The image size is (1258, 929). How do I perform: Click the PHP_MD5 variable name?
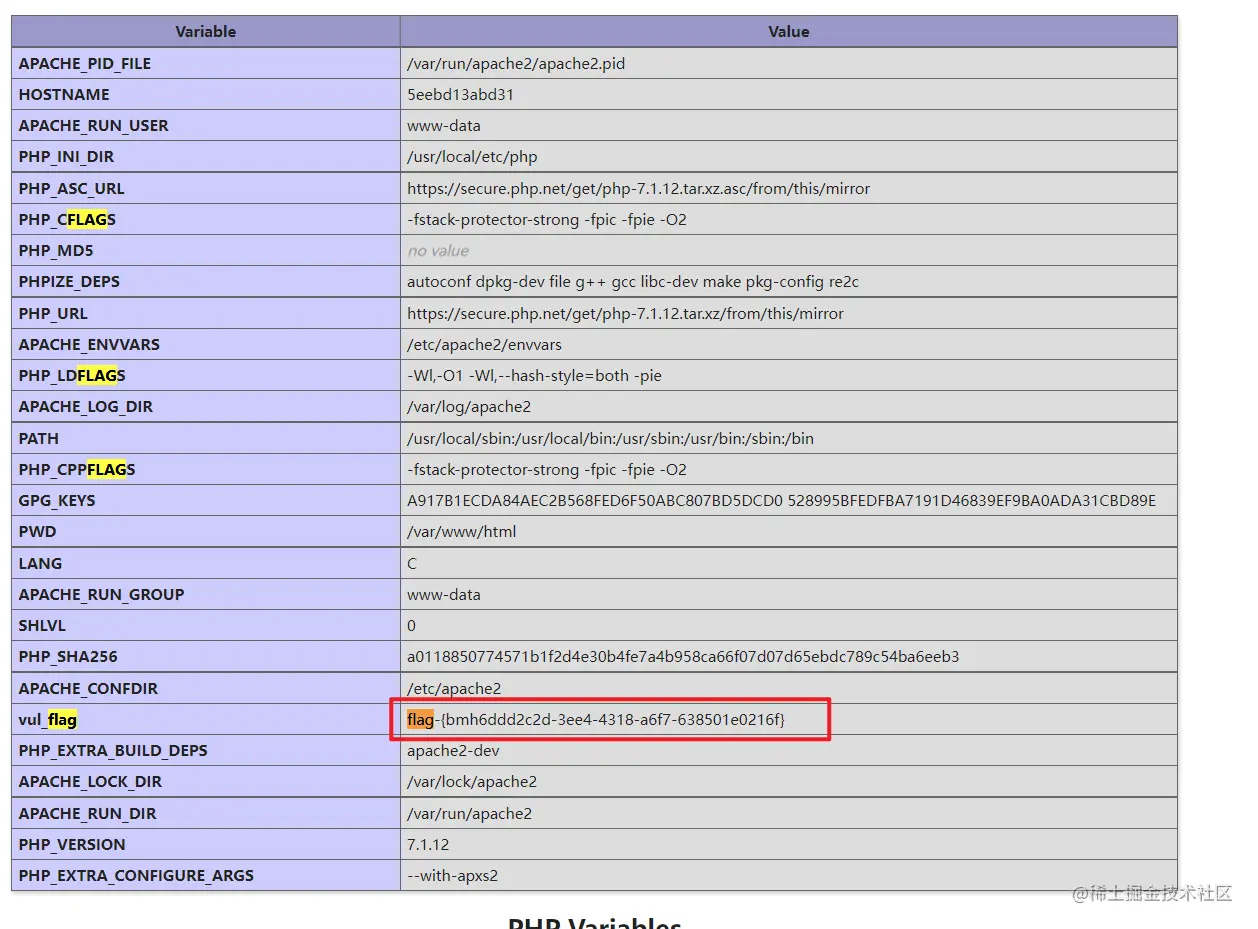(x=56, y=251)
